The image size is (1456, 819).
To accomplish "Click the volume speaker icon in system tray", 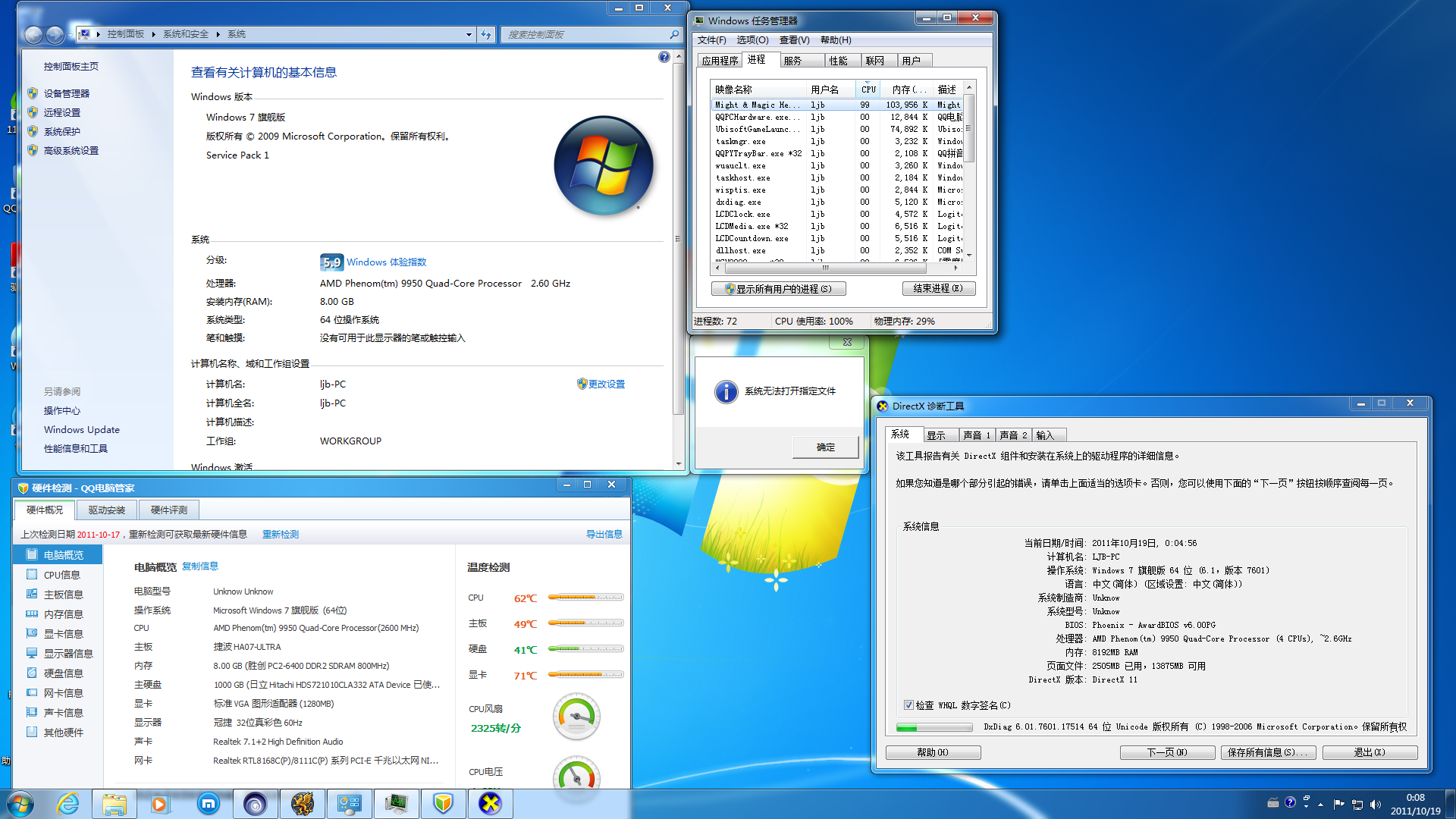I will [1375, 804].
